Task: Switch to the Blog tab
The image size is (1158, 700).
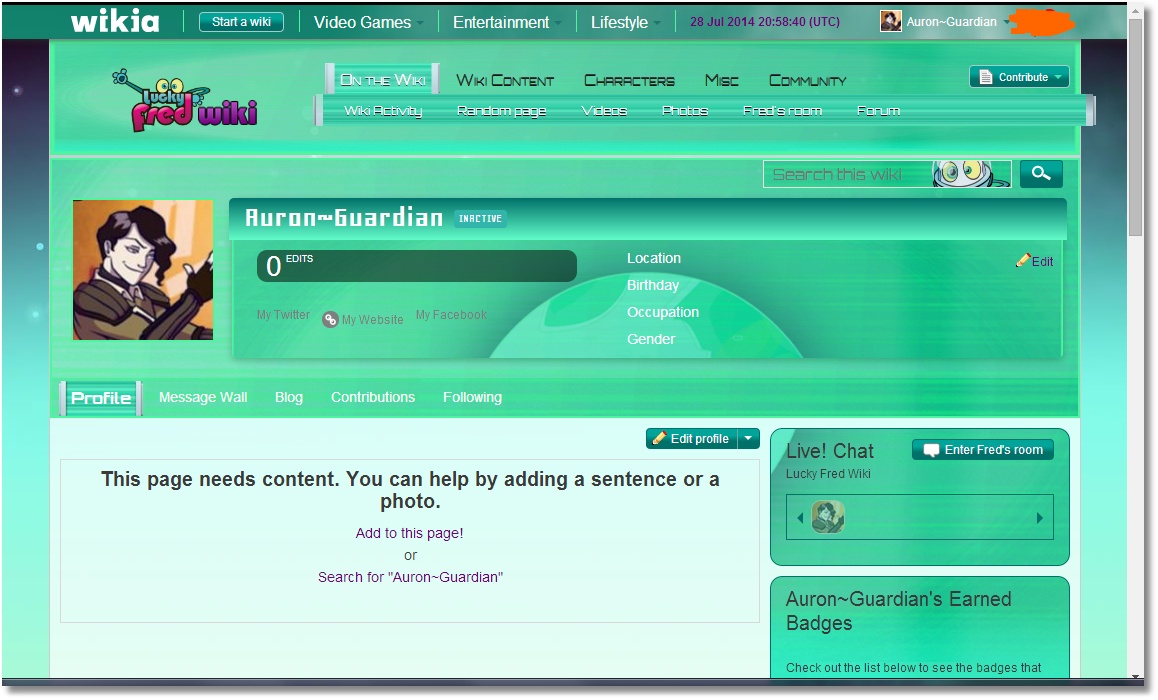Action: point(289,397)
